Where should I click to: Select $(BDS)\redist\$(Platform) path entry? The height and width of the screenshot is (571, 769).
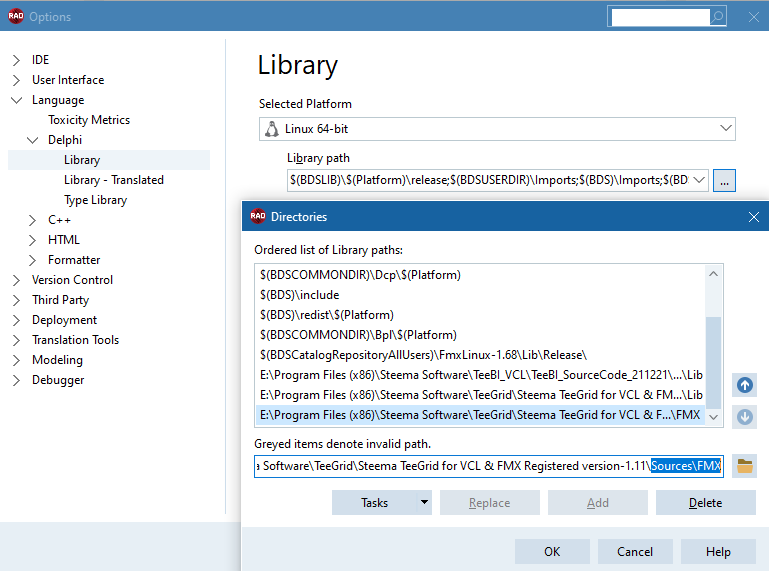pyautogui.click(x=480, y=315)
